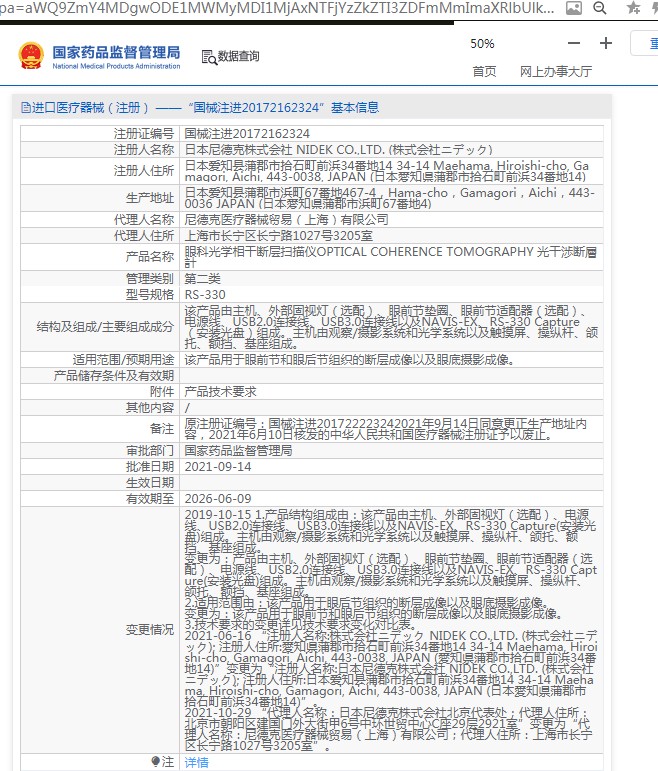
Task: Click the 注册证编号 label
Action: [x=144, y=134]
